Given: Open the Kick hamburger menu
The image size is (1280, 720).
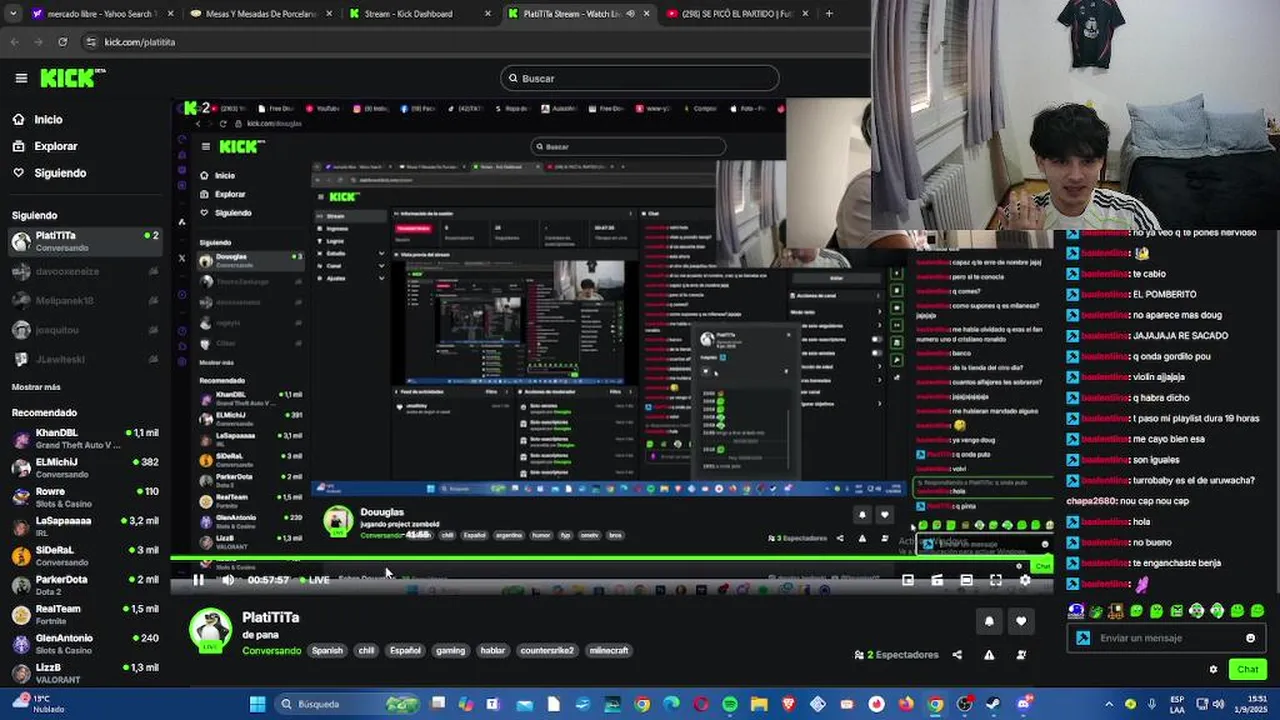Looking at the screenshot, I should (21, 78).
